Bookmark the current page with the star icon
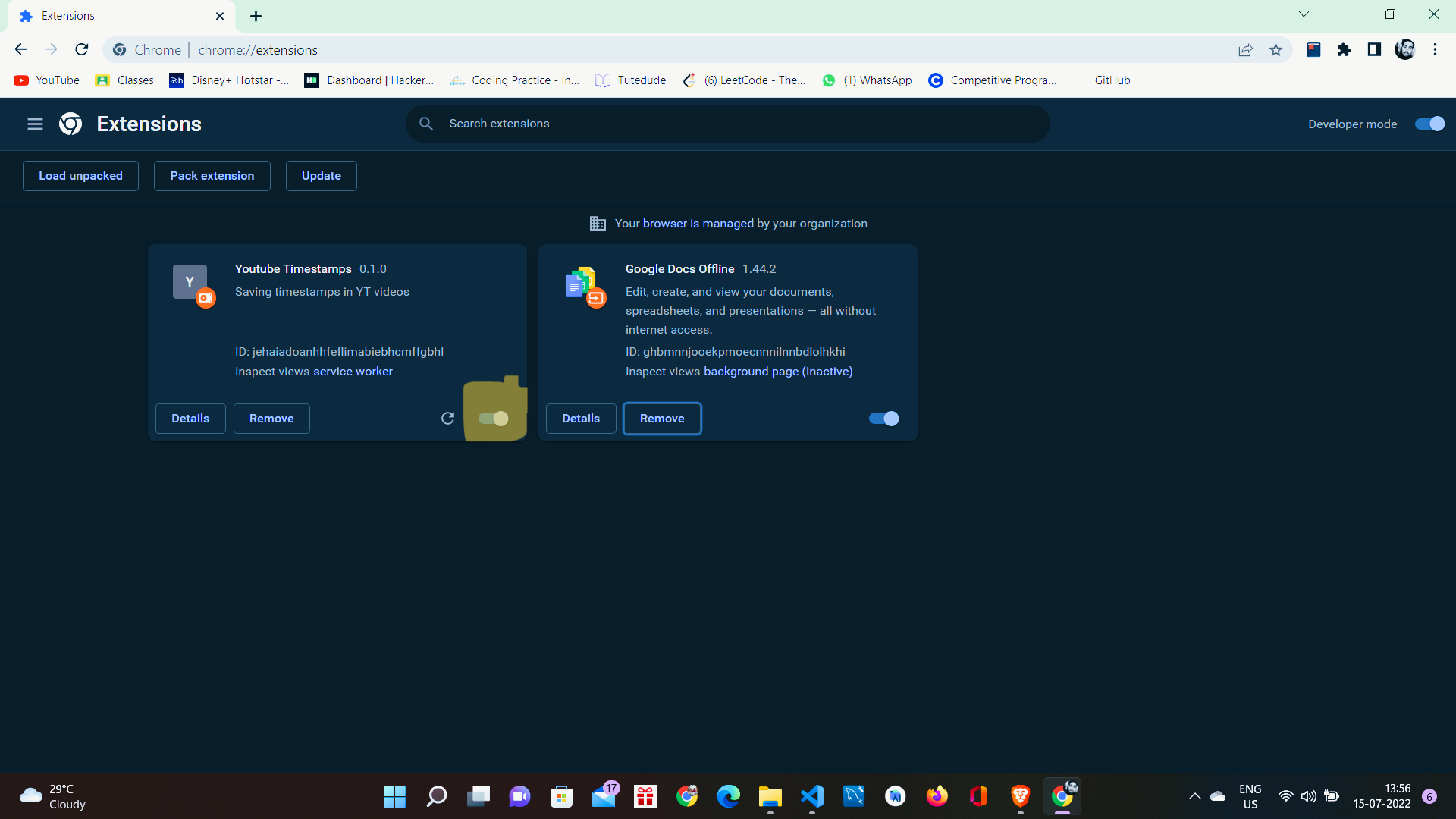Screen dimensions: 1456x819 tap(1276, 49)
